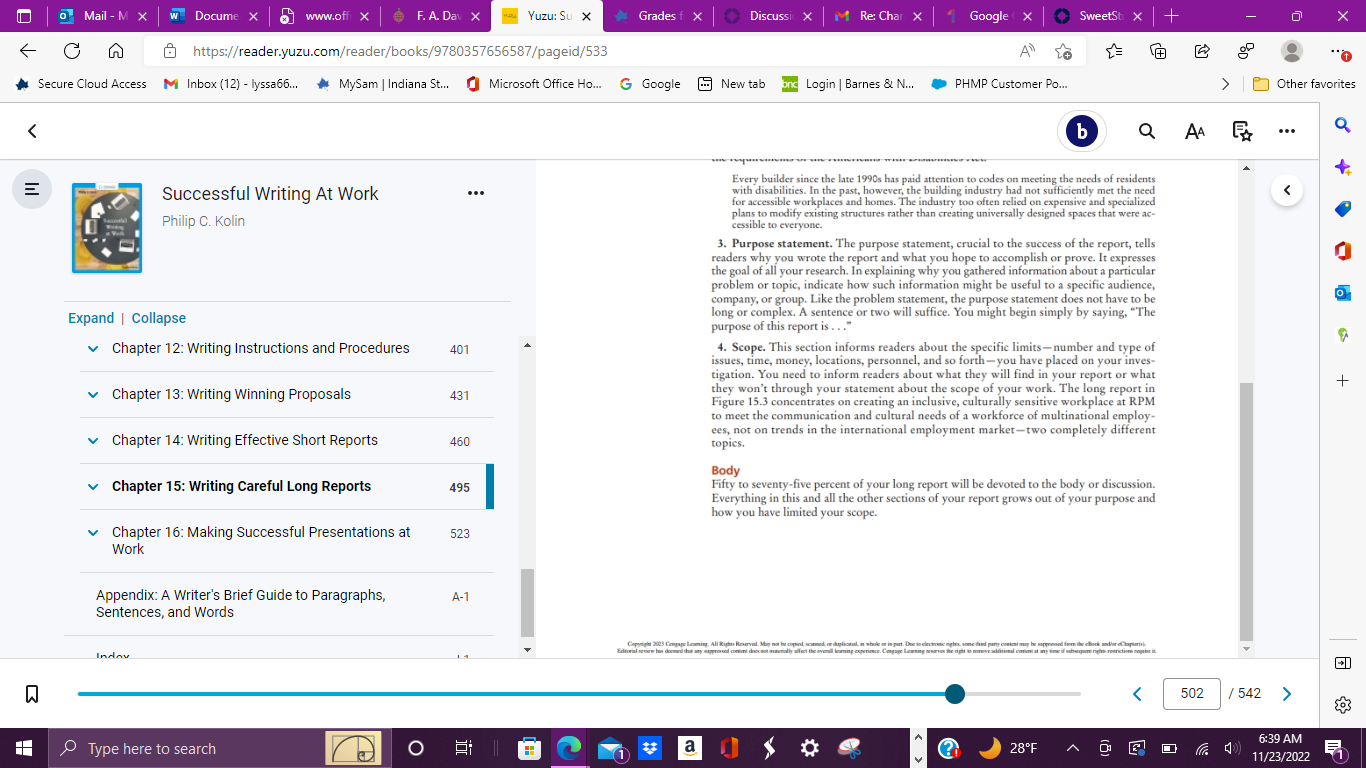The width and height of the screenshot is (1366, 768).
Task: Open Edge sidebar Office icon
Action: tap(1343, 251)
